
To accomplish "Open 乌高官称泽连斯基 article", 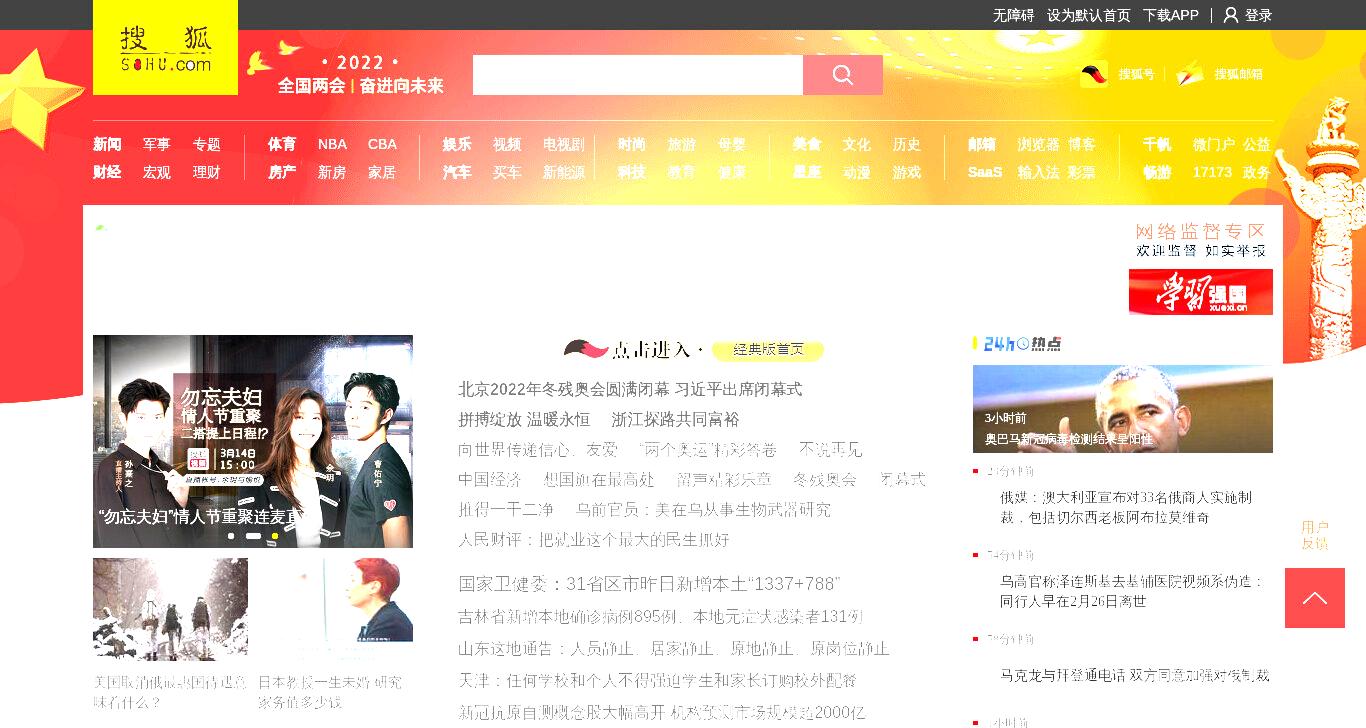I will [x=1132, y=591].
